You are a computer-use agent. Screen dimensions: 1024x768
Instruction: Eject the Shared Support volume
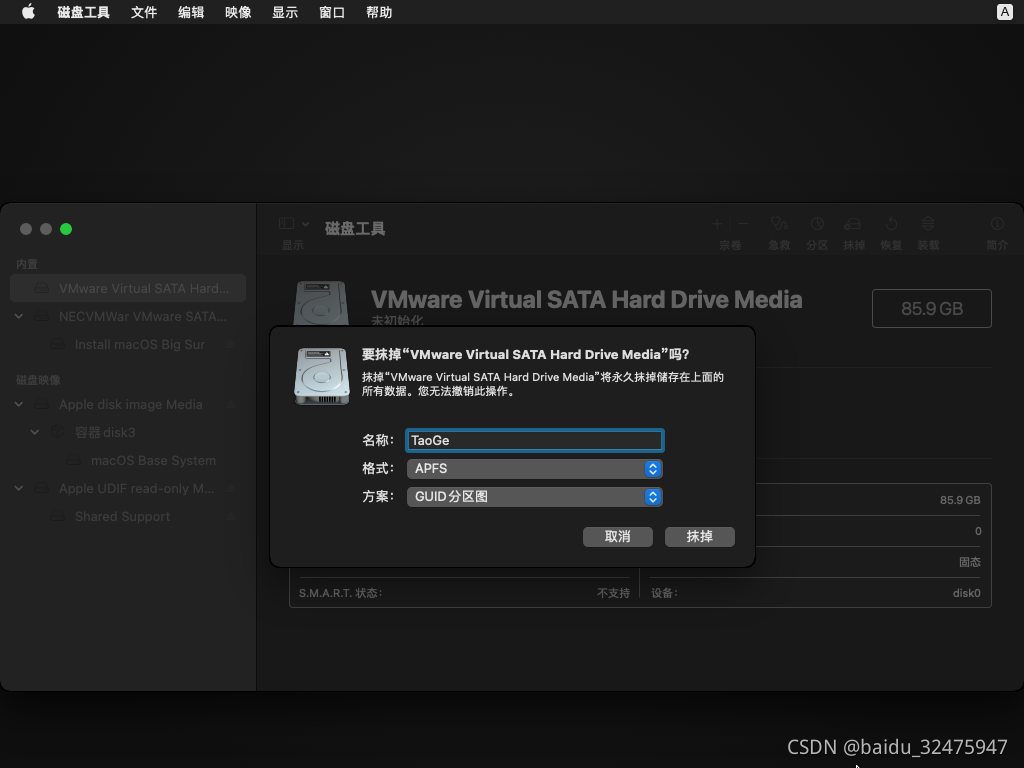click(x=230, y=517)
